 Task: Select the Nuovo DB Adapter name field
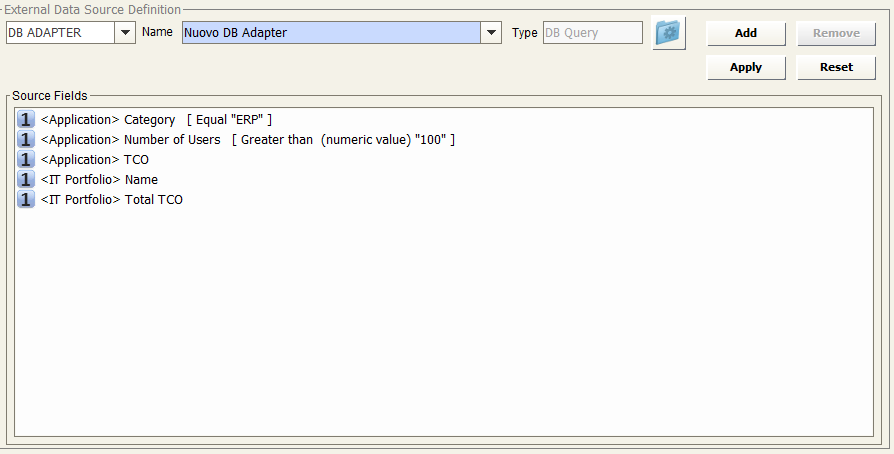click(x=331, y=33)
